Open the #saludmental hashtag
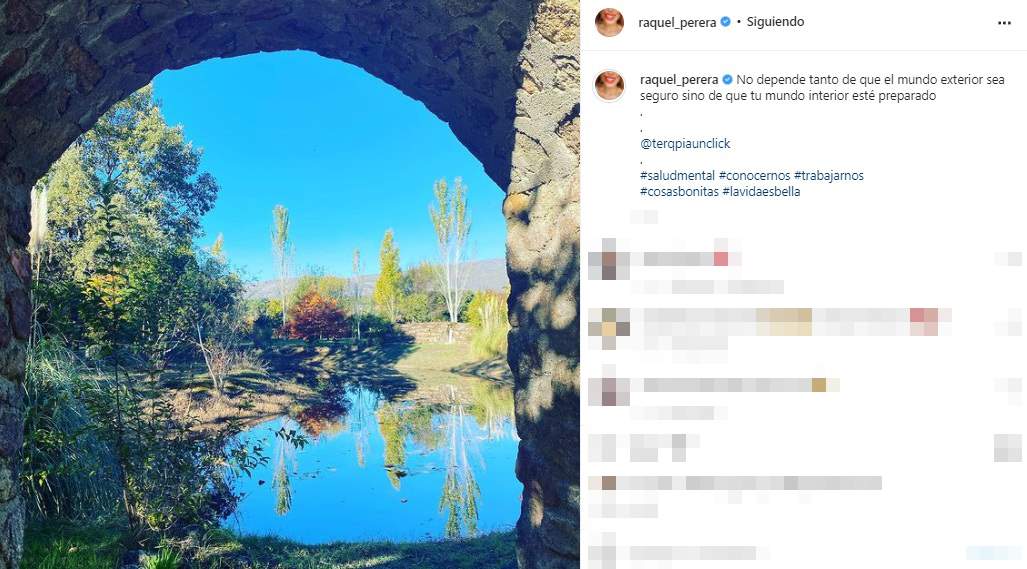The height and width of the screenshot is (569, 1027). pyautogui.click(x=677, y=175)
